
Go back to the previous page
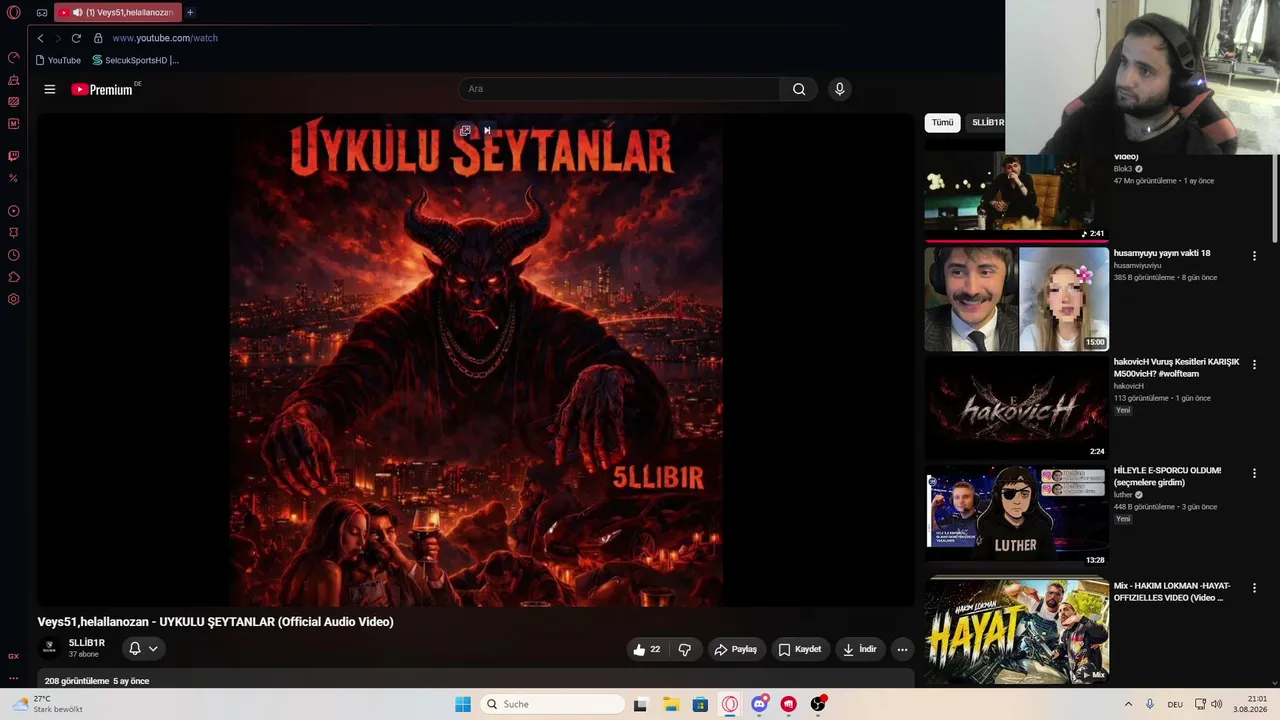pos(40,38)
